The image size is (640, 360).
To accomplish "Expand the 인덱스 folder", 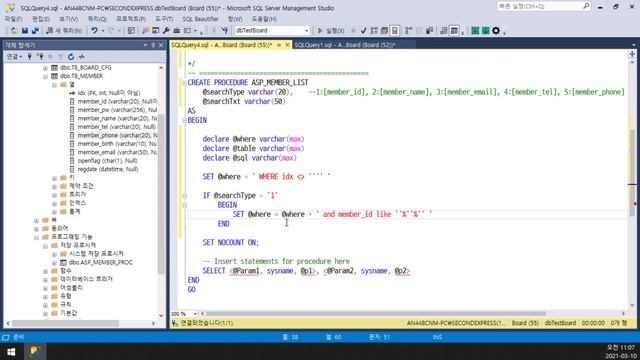I will point(54,203).
